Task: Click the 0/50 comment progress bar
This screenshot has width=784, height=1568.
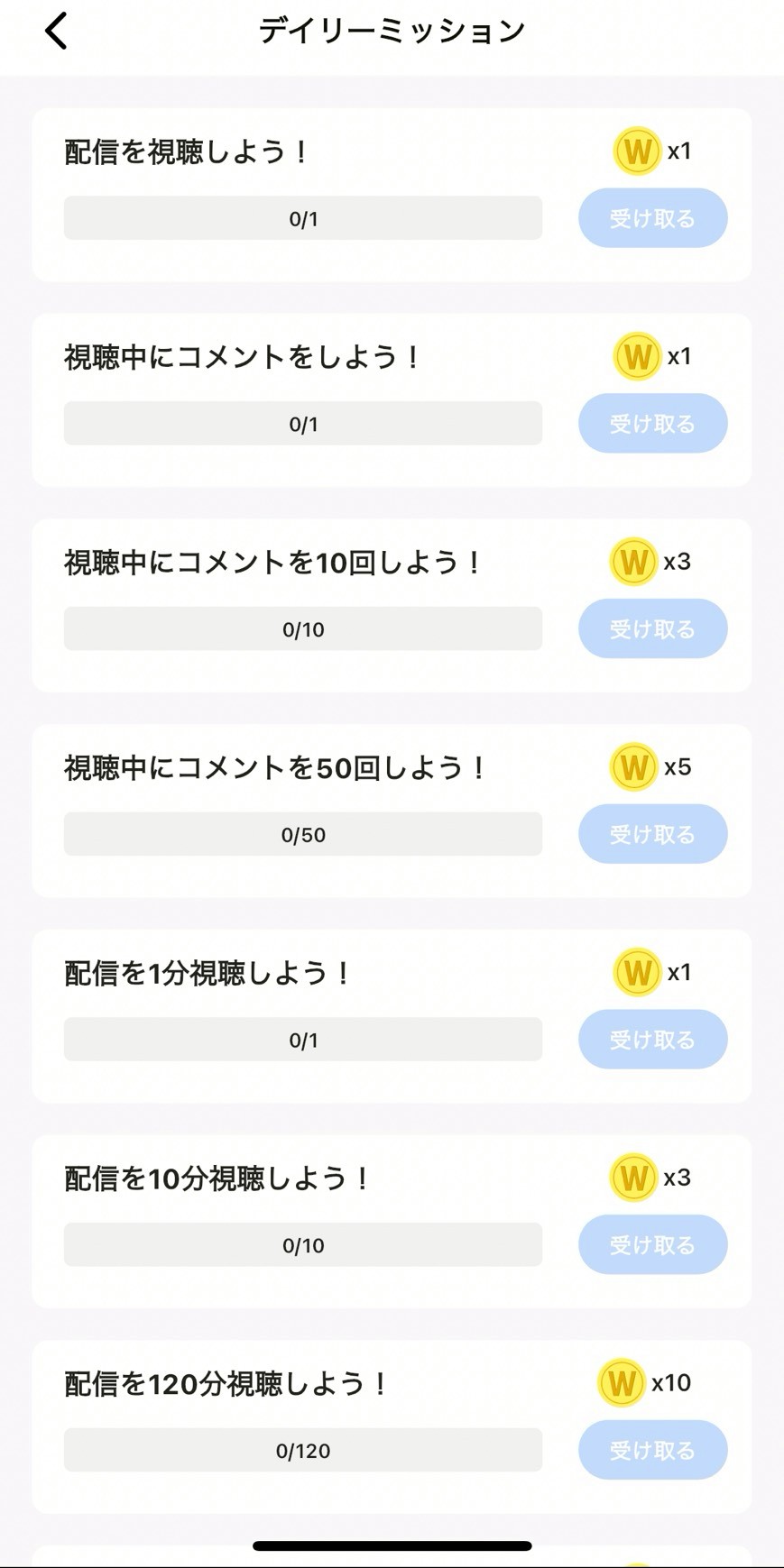Action: coord(303,834)
